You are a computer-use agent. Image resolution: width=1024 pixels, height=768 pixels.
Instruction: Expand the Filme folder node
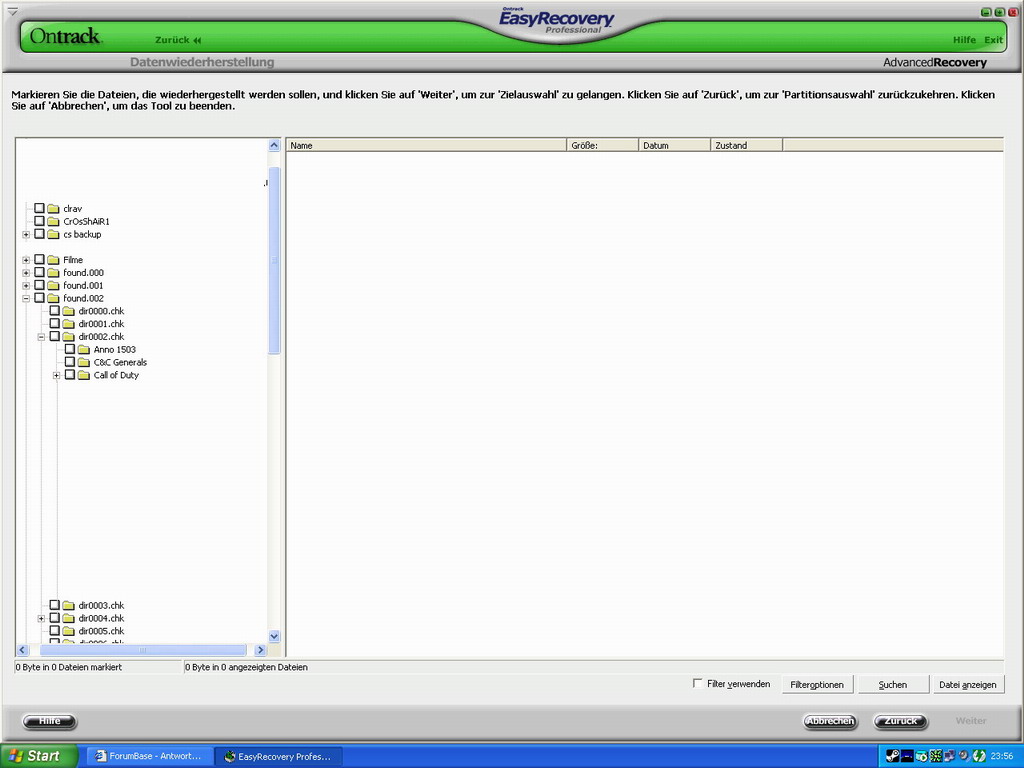click(x=26, y=260)
